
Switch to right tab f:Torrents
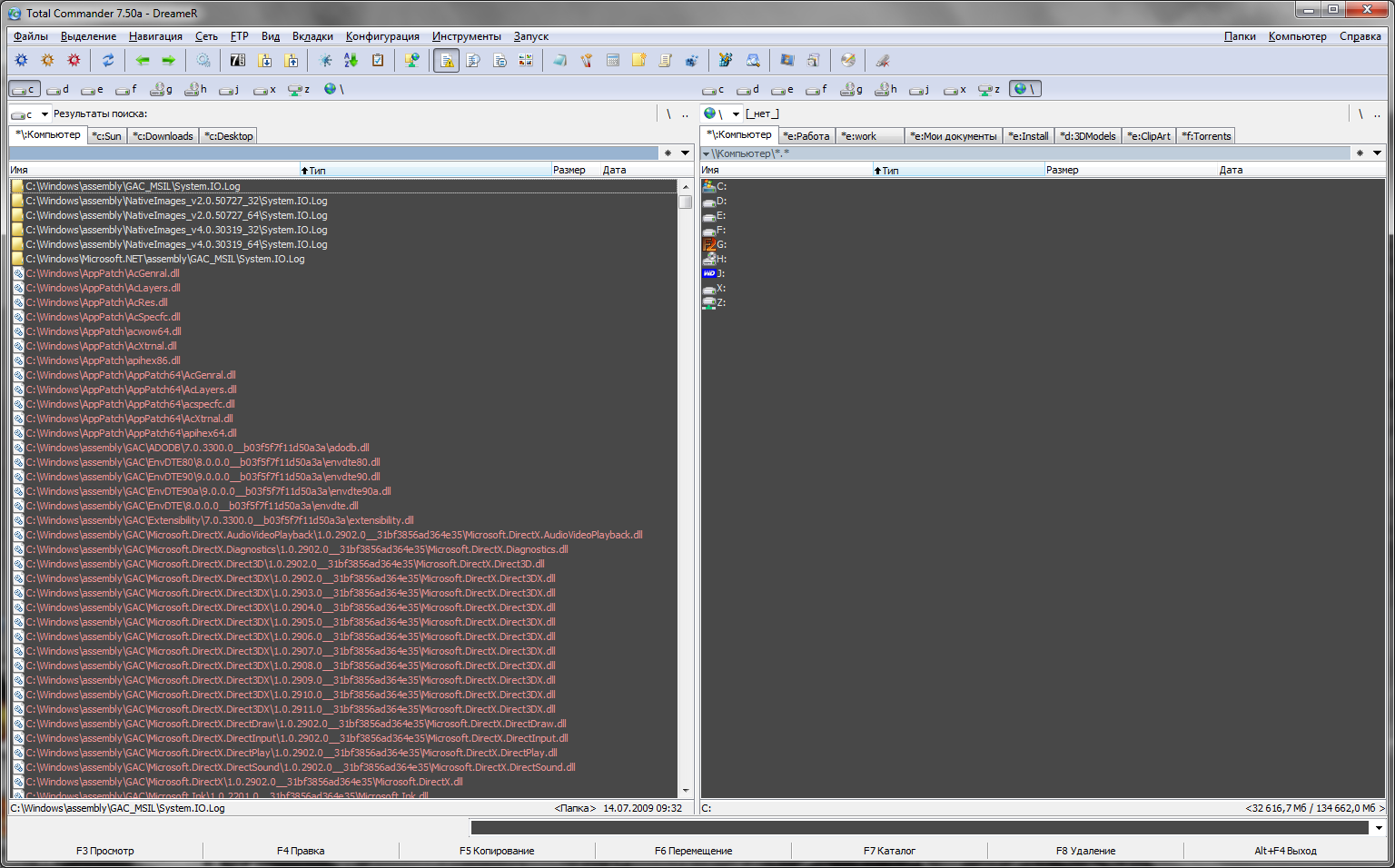1207,136
